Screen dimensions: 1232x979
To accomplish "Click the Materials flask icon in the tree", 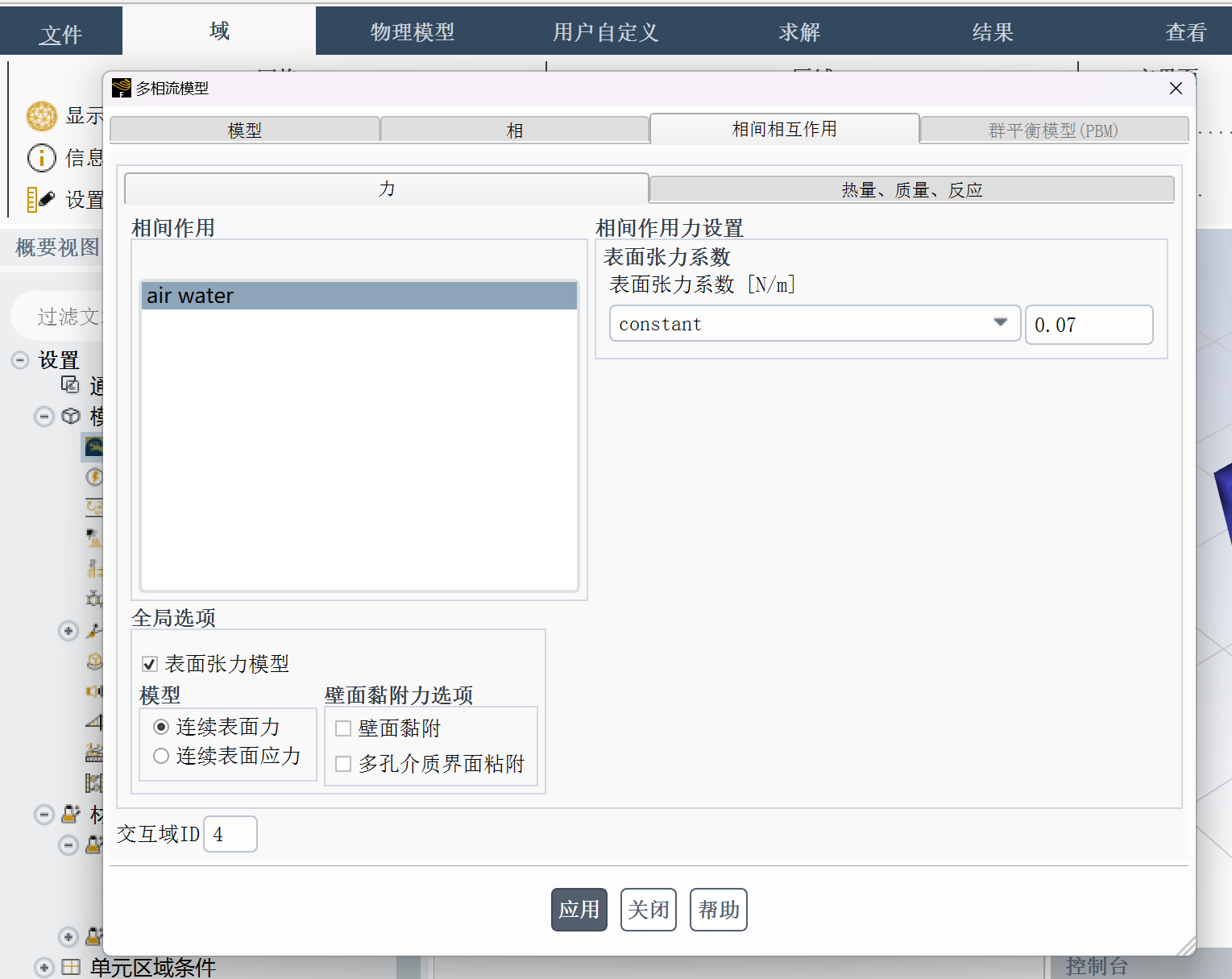I will [71, 815].
